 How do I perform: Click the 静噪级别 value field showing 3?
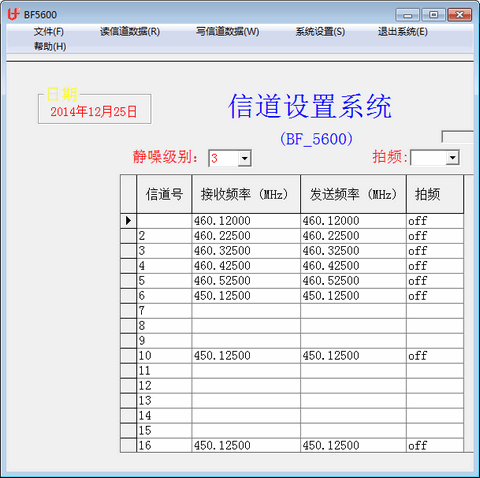coord(224,158)
